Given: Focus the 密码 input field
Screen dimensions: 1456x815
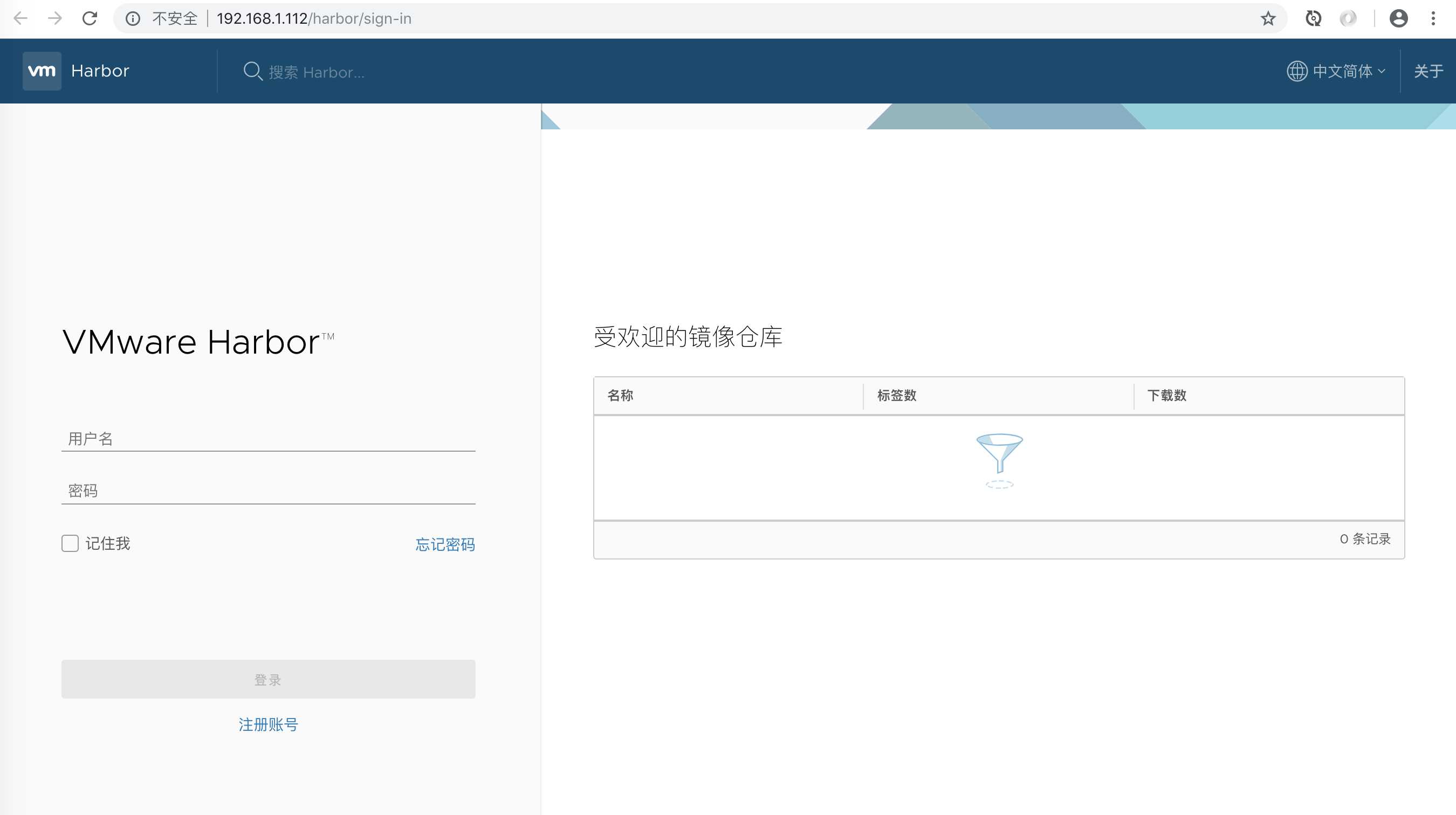Looking at the screenshot, I should click(269, 491).
